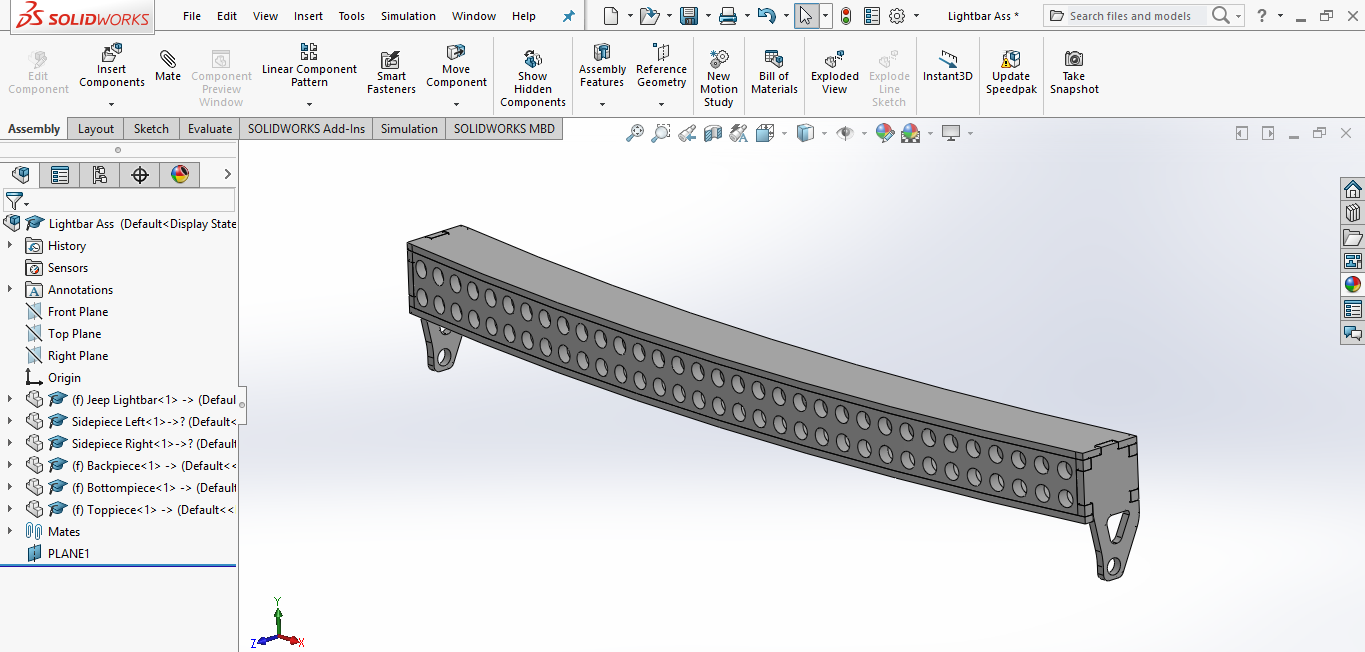Expand the Annotations node
Image resolution: width=1365 pixels, height=652 pixels.
[10, 289]
